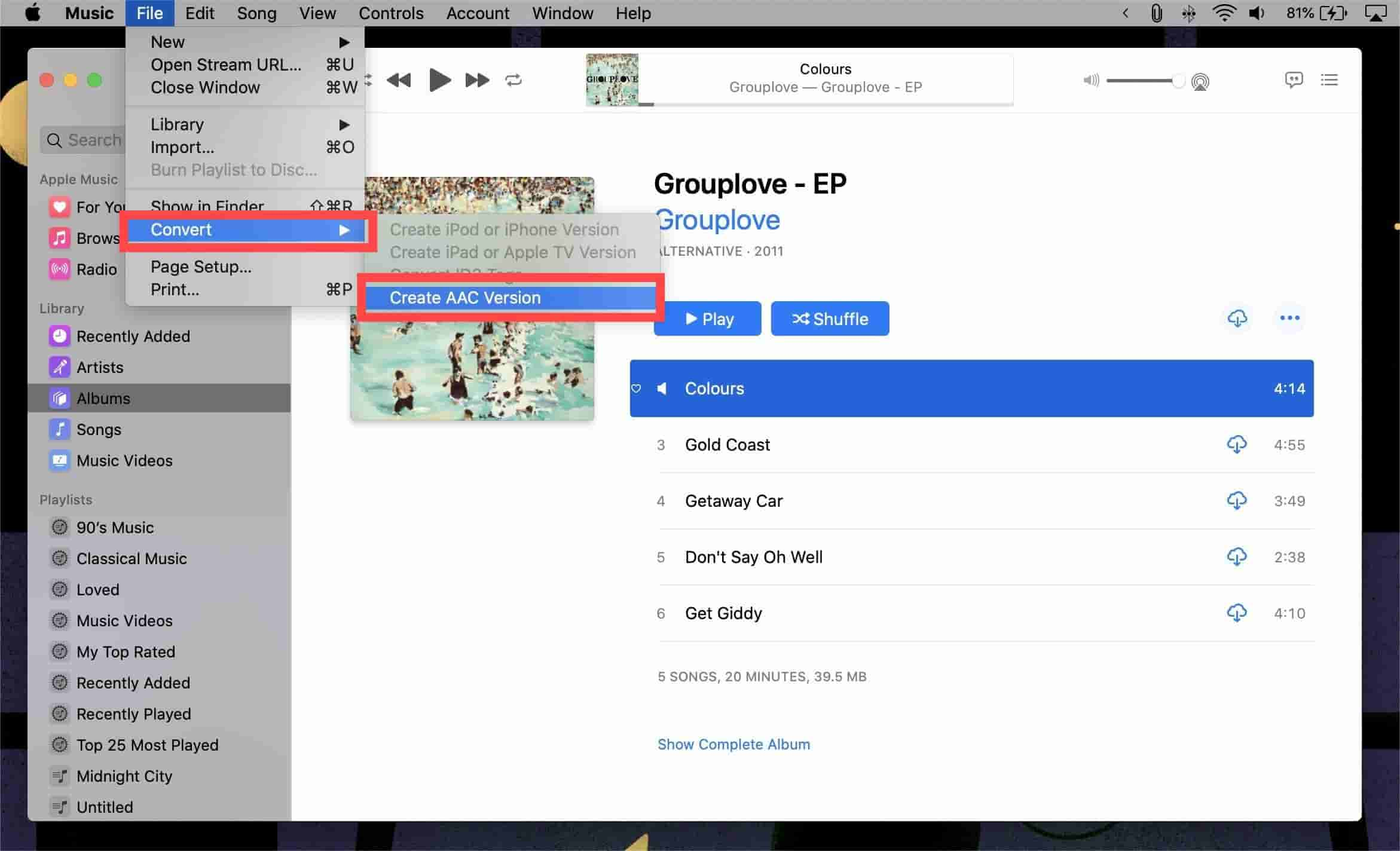
Task: Click the AirPlay output icon in transport bar
Action: [1200, 81]
